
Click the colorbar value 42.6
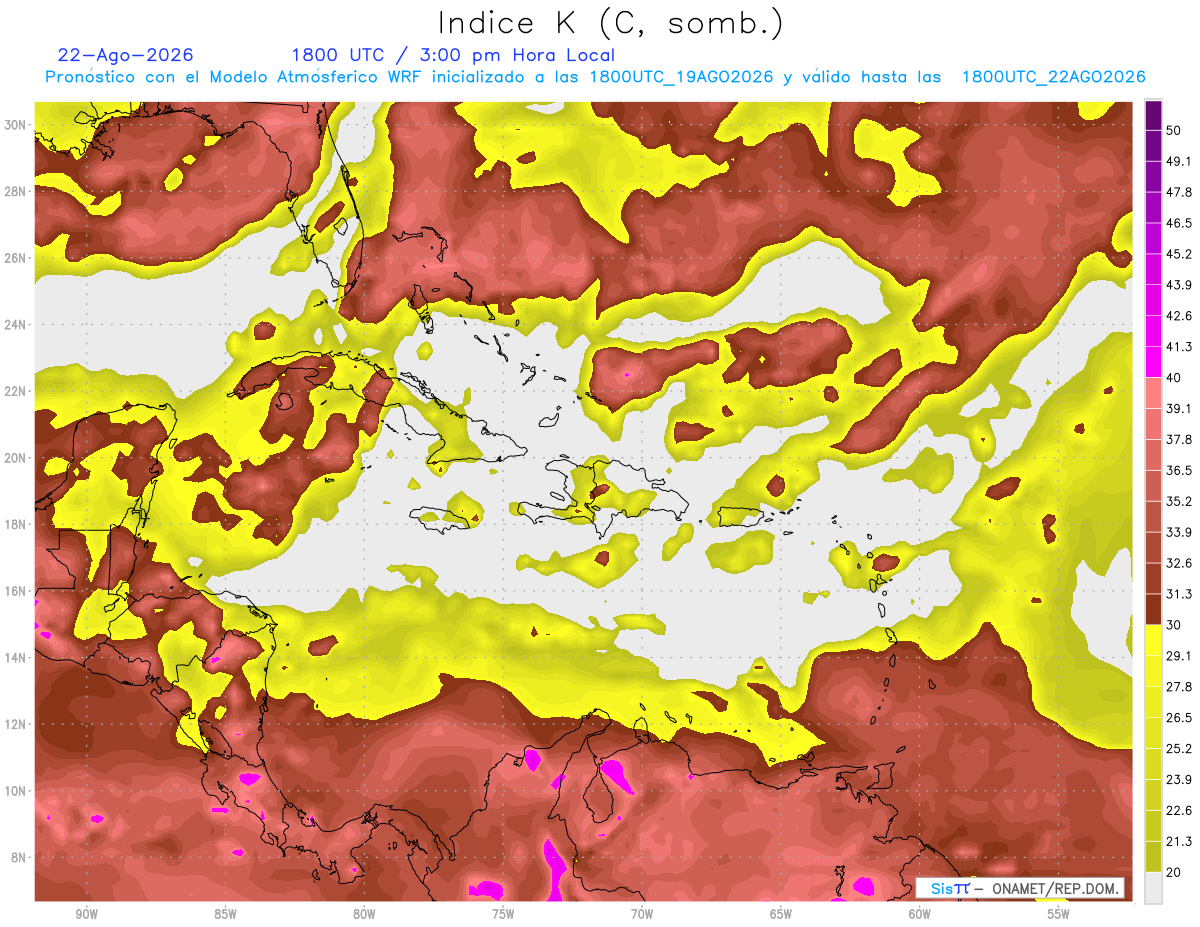click(1179, 317)
